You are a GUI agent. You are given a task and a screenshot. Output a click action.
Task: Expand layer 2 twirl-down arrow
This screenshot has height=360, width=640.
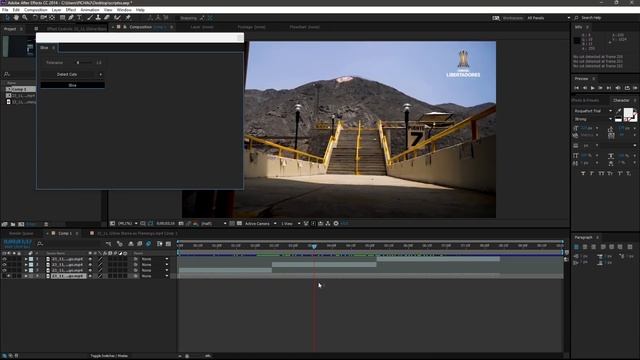pos(26,264)
